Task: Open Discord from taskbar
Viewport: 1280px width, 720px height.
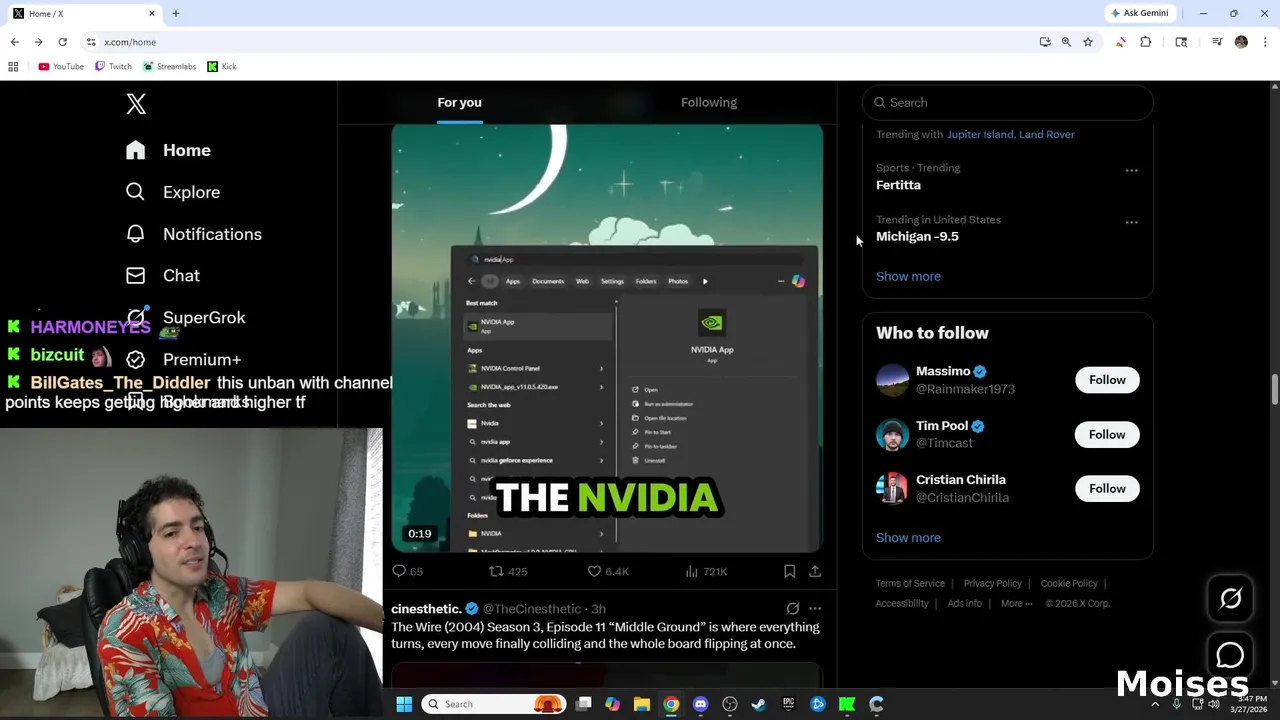Action: 700,704
